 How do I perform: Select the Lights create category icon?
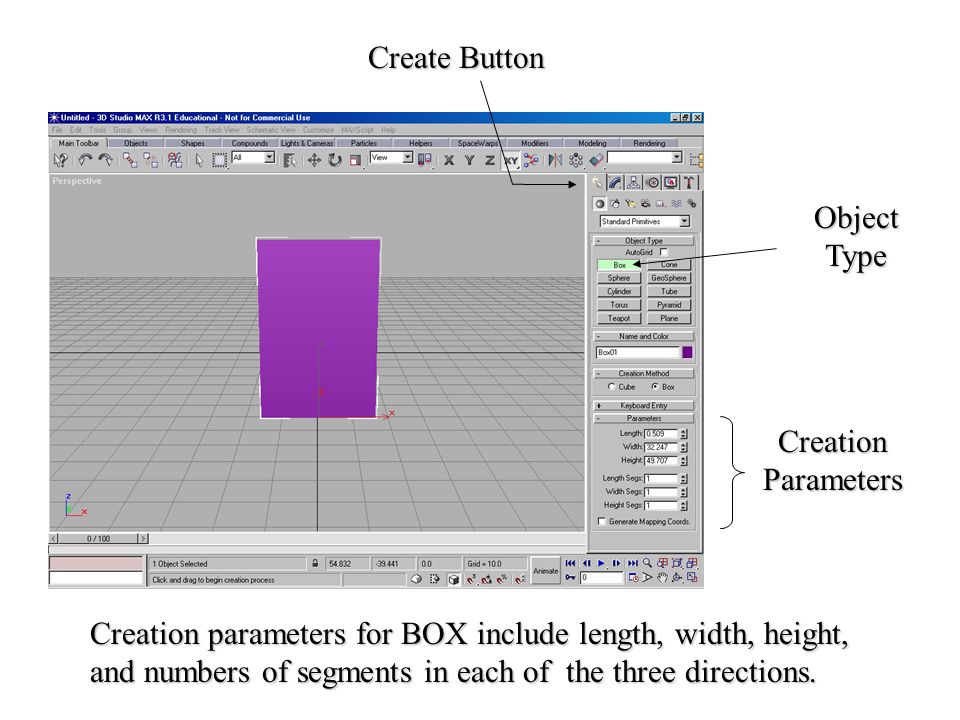coord(630,204)
